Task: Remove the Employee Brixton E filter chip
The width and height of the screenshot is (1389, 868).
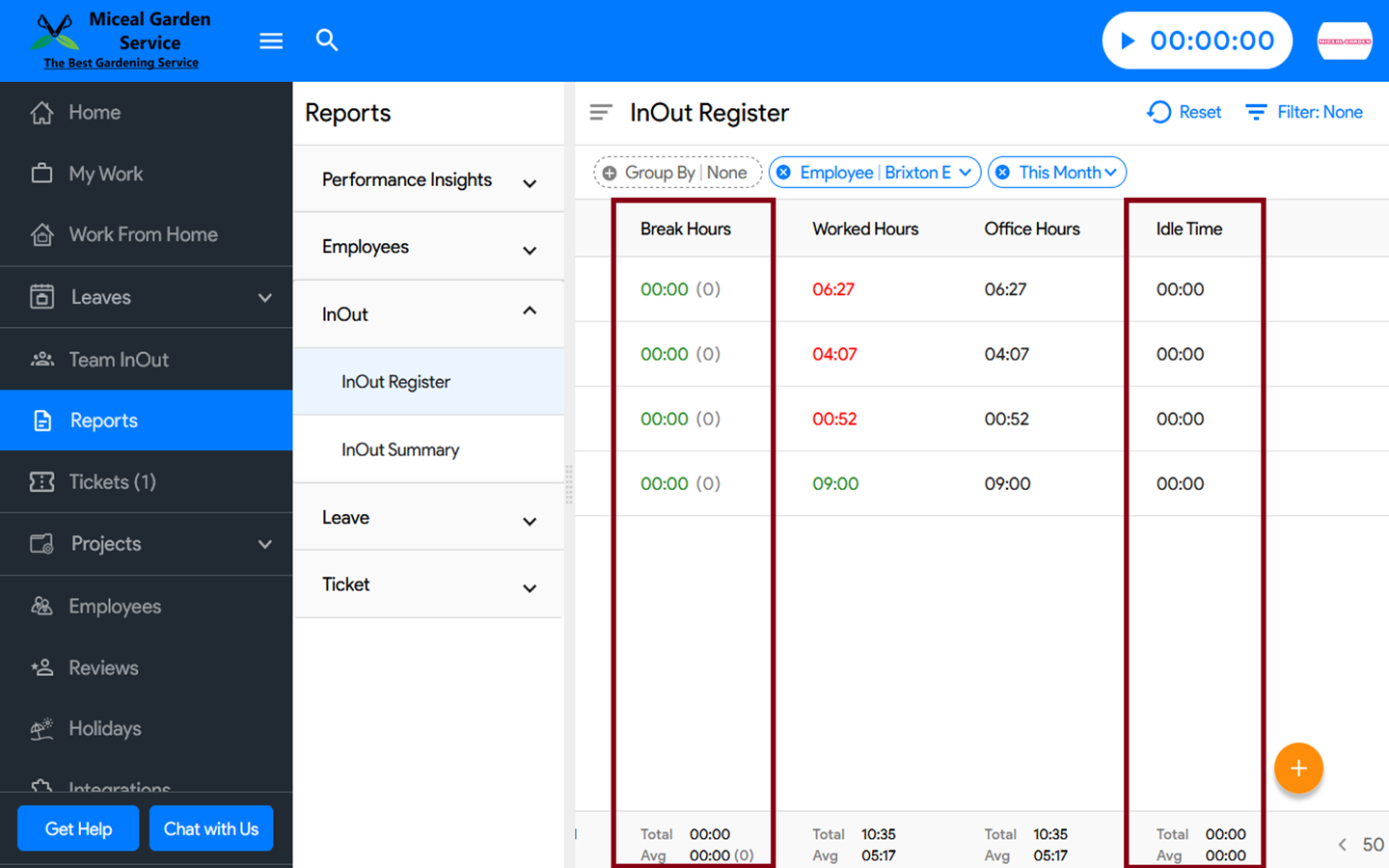Action: pos(784,173)
